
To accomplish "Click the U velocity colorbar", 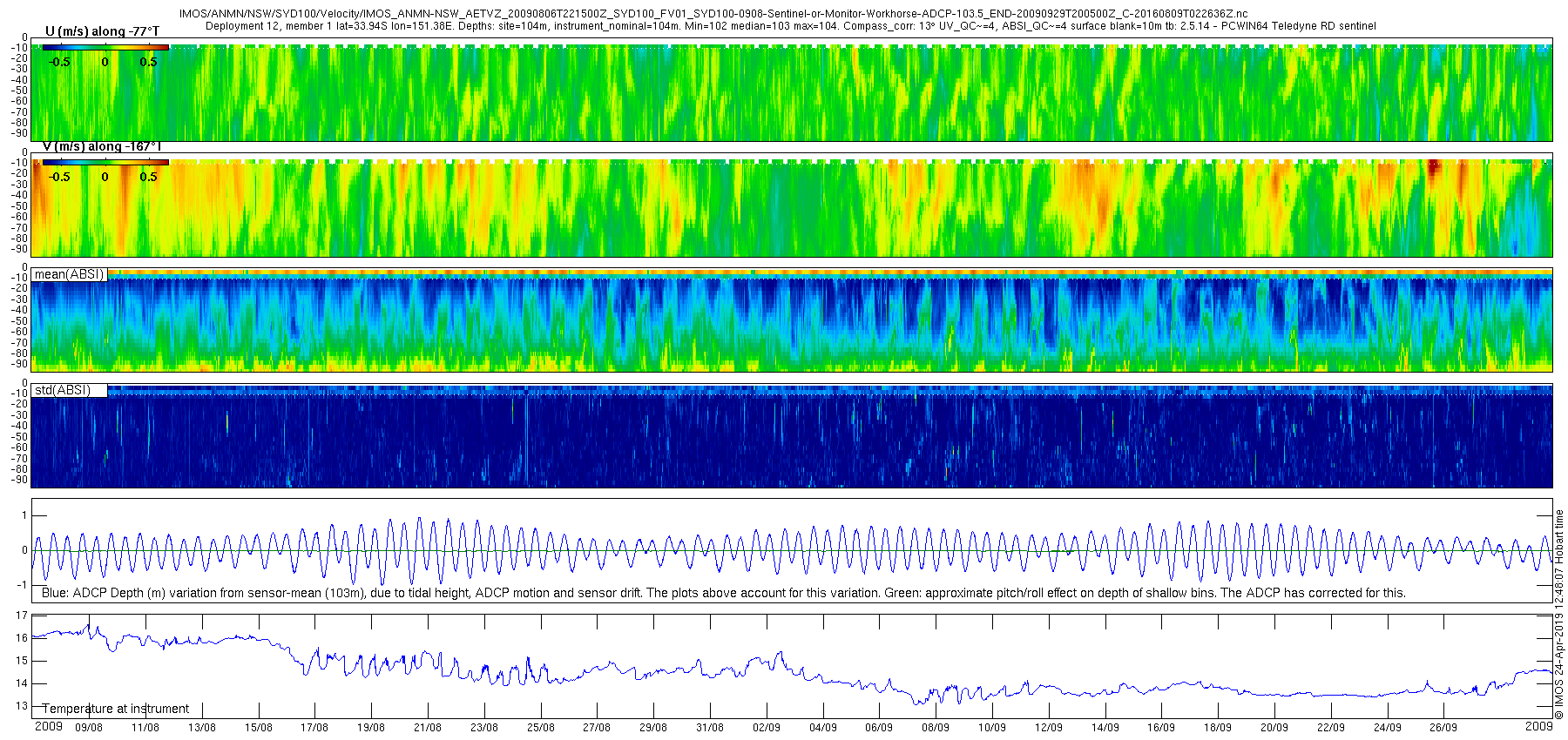I will 105,48.
